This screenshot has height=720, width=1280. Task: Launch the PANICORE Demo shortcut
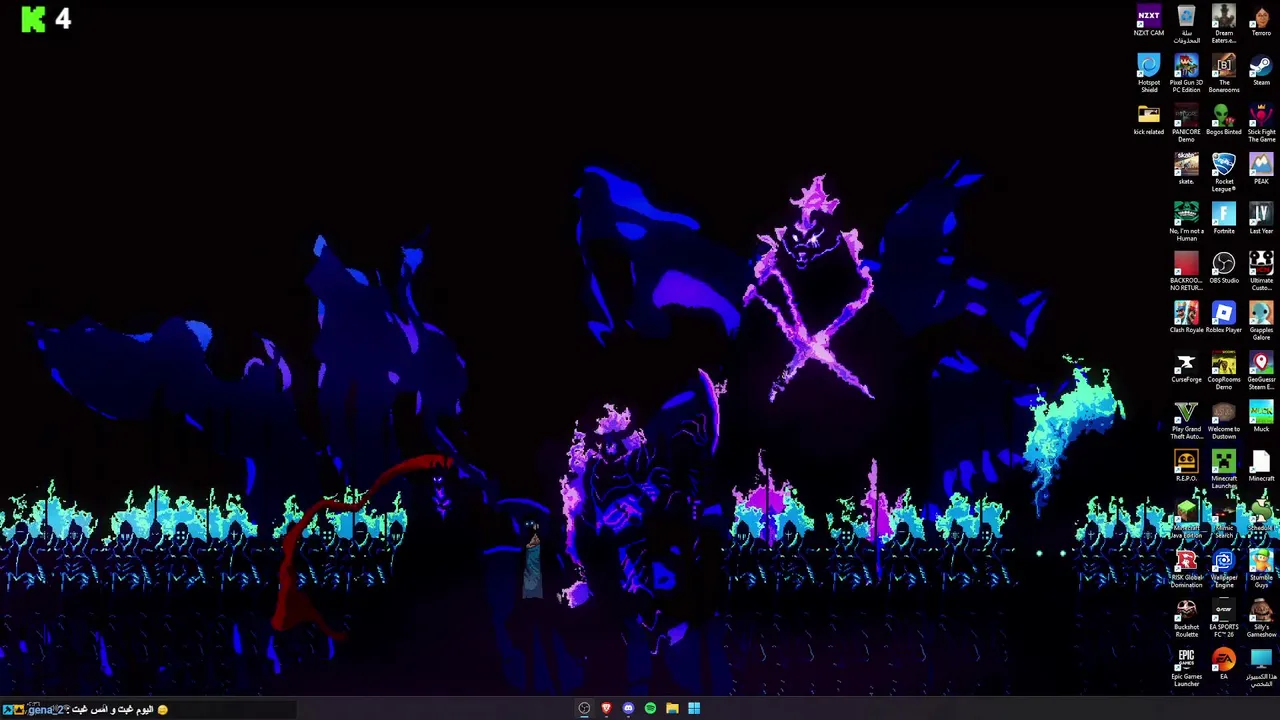point(1186,124)
